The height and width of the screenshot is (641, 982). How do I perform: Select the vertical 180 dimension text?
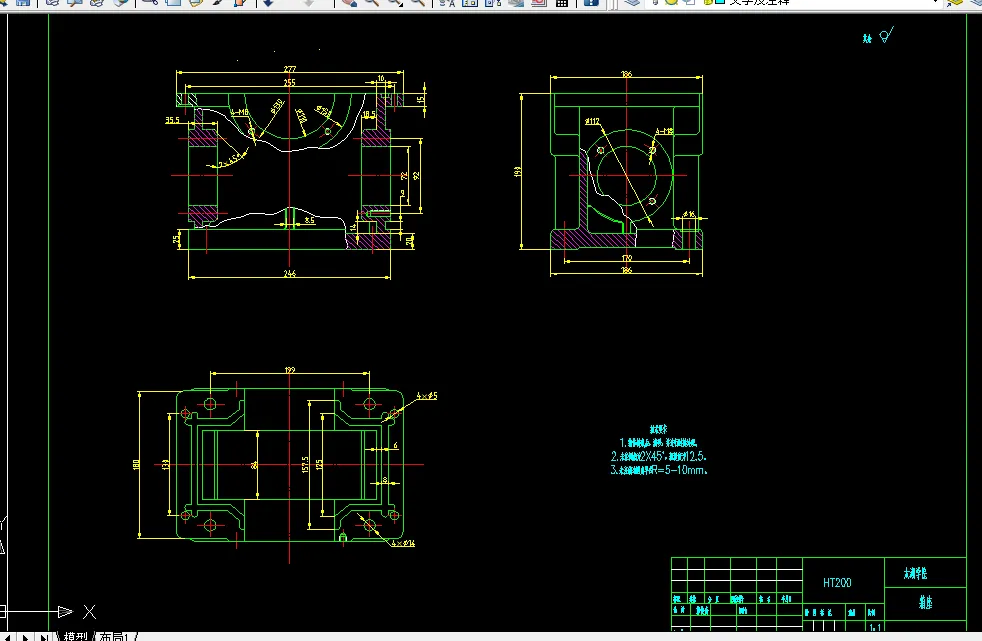point(137,464)
